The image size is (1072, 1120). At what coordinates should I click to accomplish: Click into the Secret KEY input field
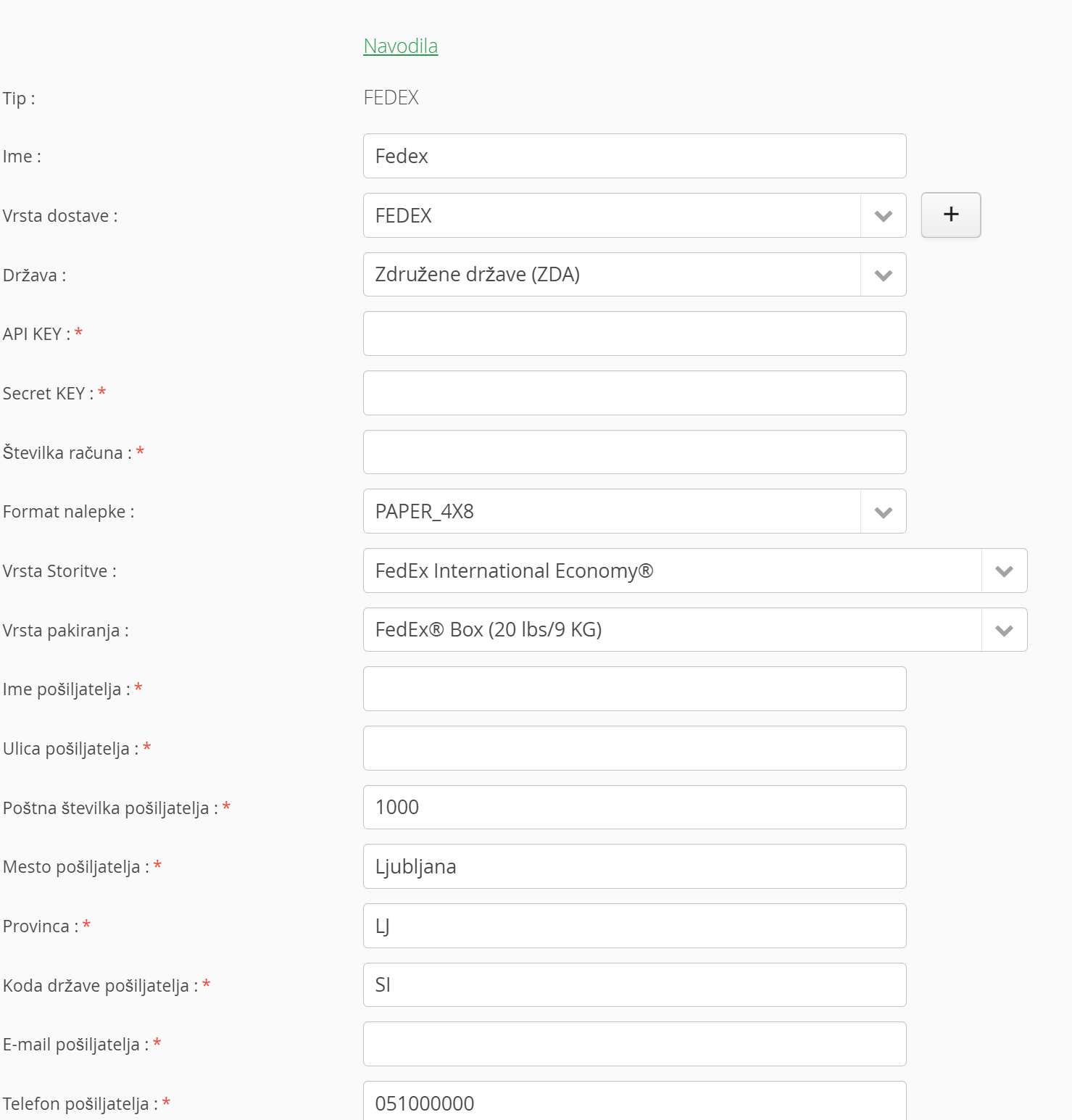(634, 393)
